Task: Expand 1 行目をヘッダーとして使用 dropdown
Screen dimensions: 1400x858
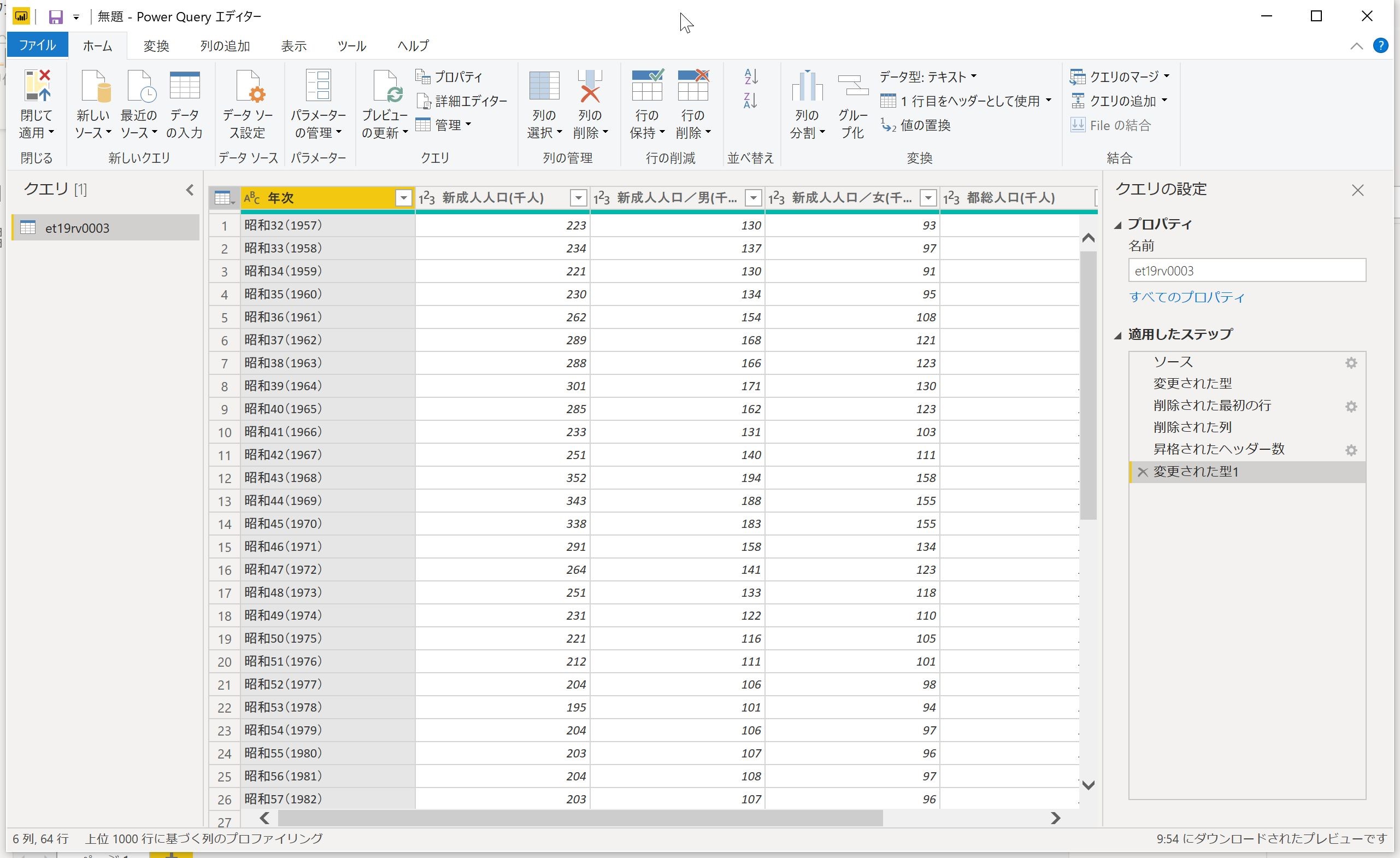Action: [1048, 100]
